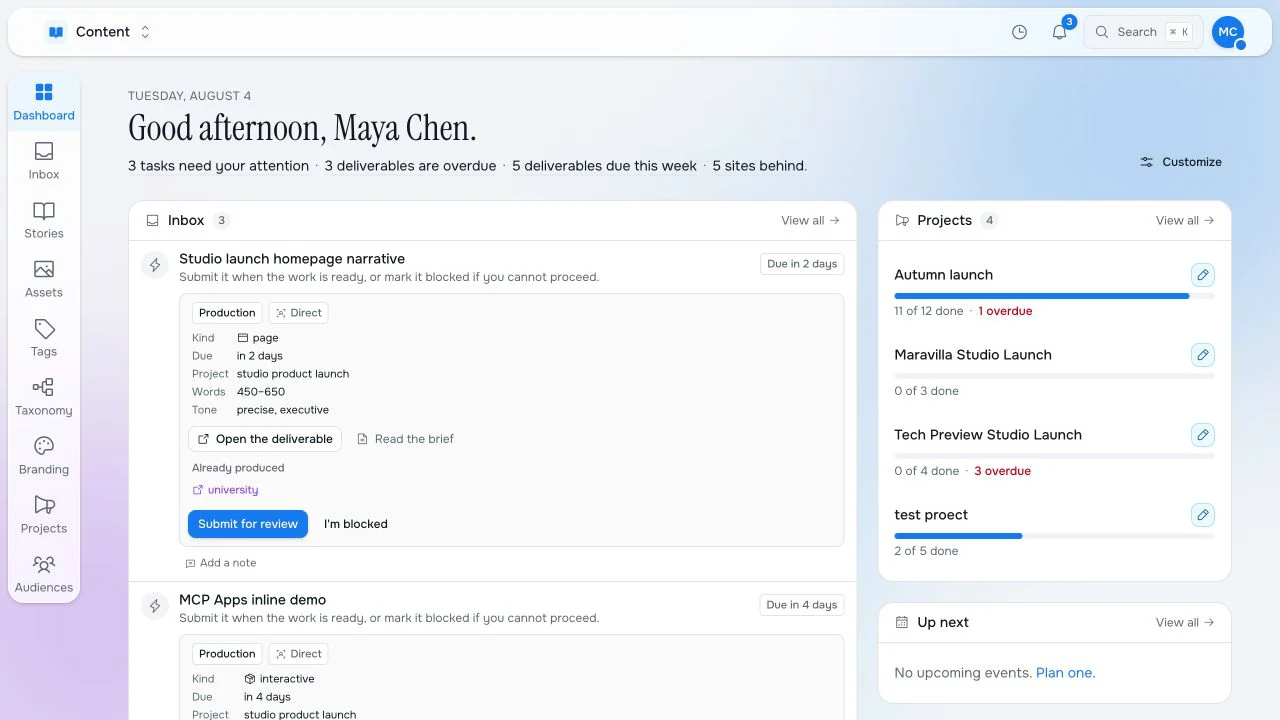Open Tags in the sidebar
The image size is (1280, 720).
tap(44, 339)
